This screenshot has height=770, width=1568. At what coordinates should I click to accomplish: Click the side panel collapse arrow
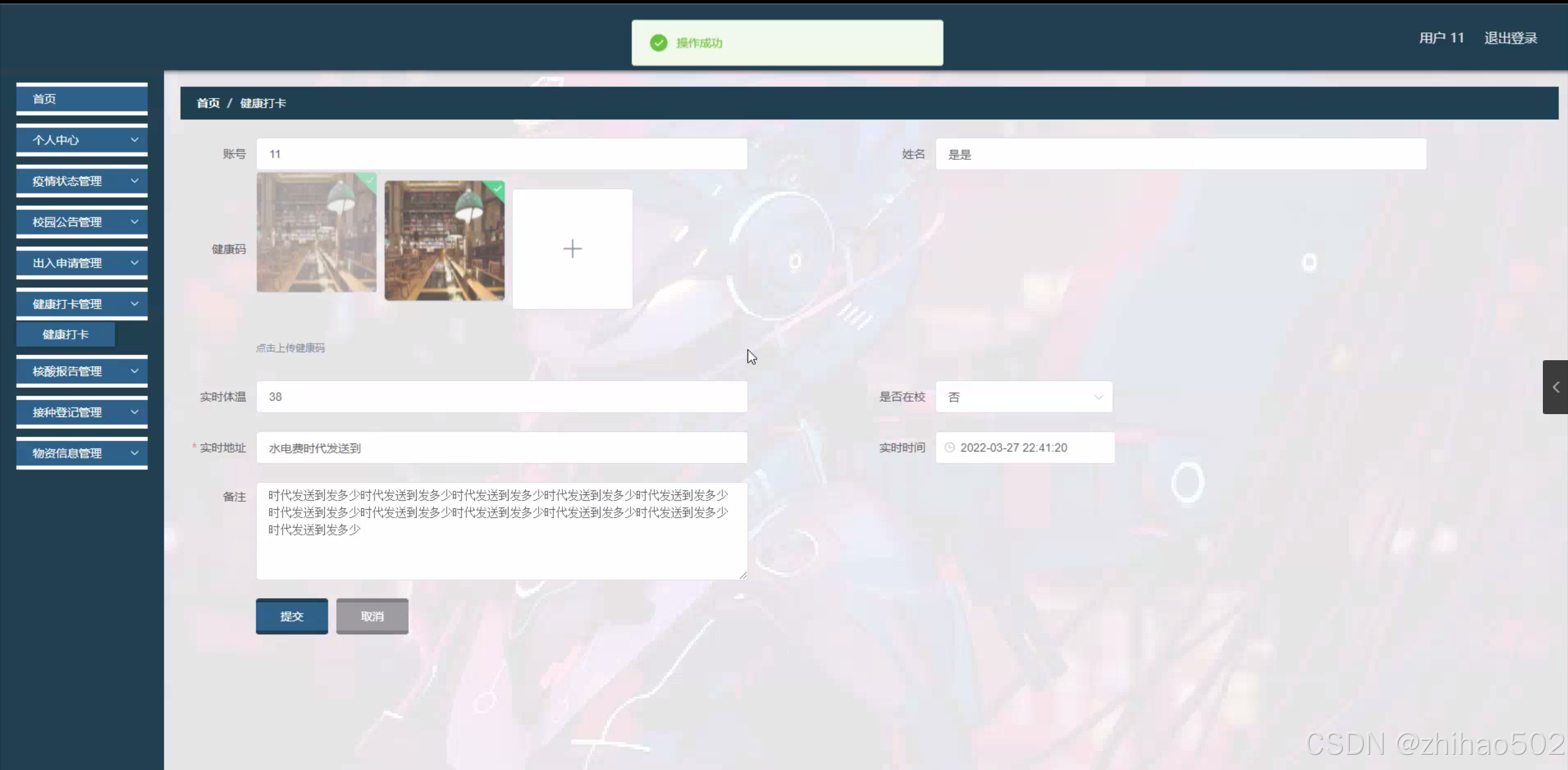1555,387
